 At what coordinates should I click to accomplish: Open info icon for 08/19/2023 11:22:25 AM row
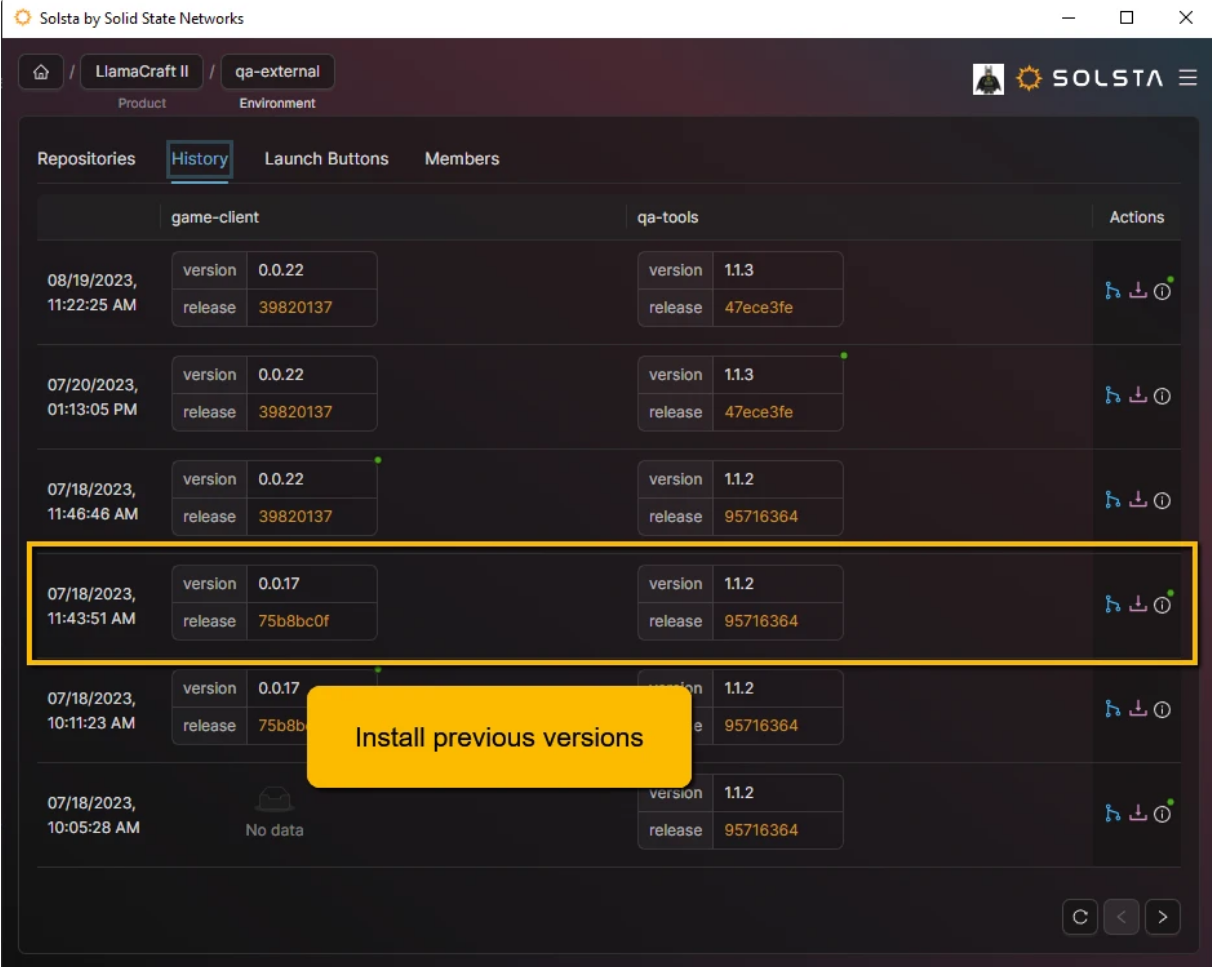[1162, 291]
